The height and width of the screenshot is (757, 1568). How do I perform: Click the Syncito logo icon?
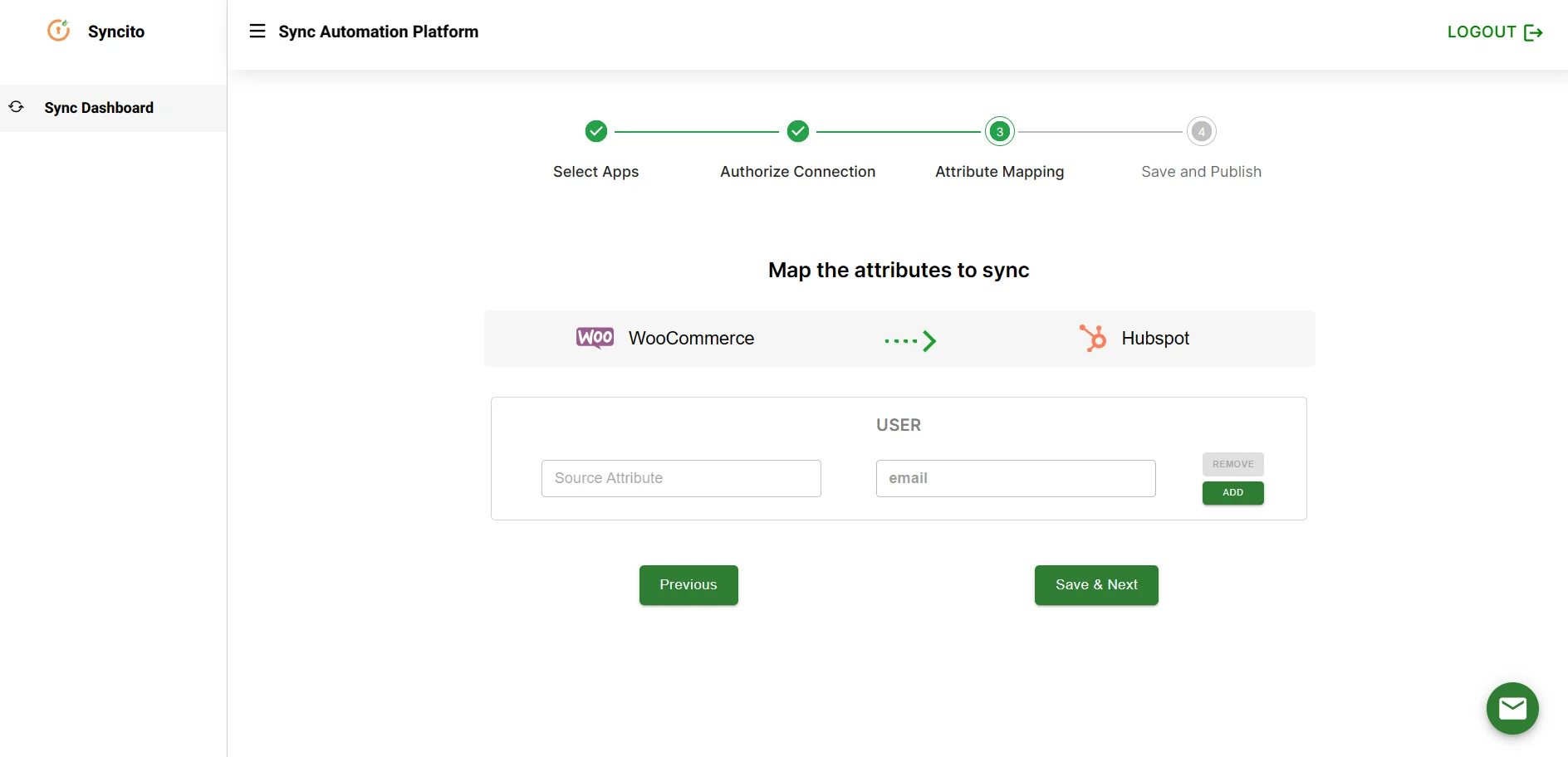click(x=58, y=30)
